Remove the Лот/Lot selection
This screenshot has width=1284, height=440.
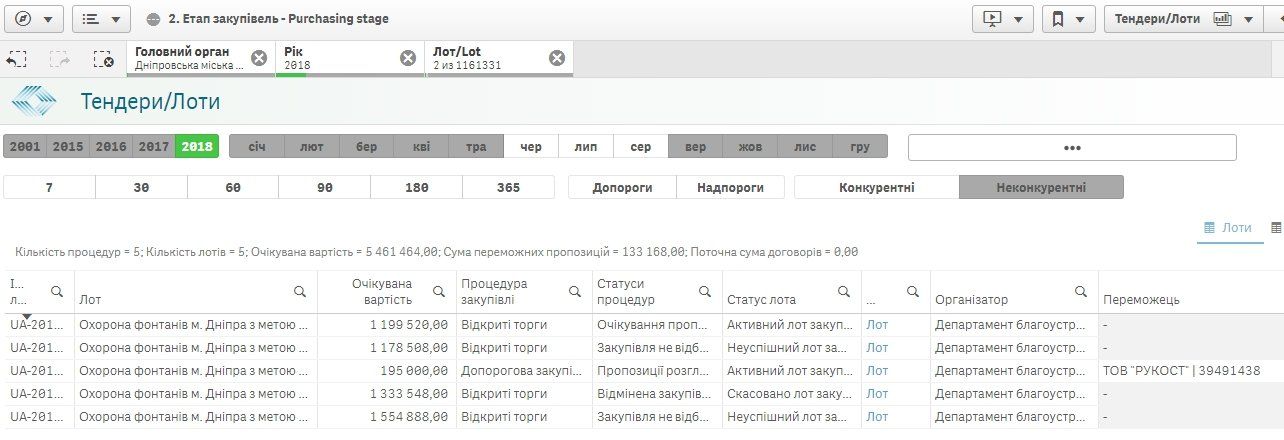557,58
